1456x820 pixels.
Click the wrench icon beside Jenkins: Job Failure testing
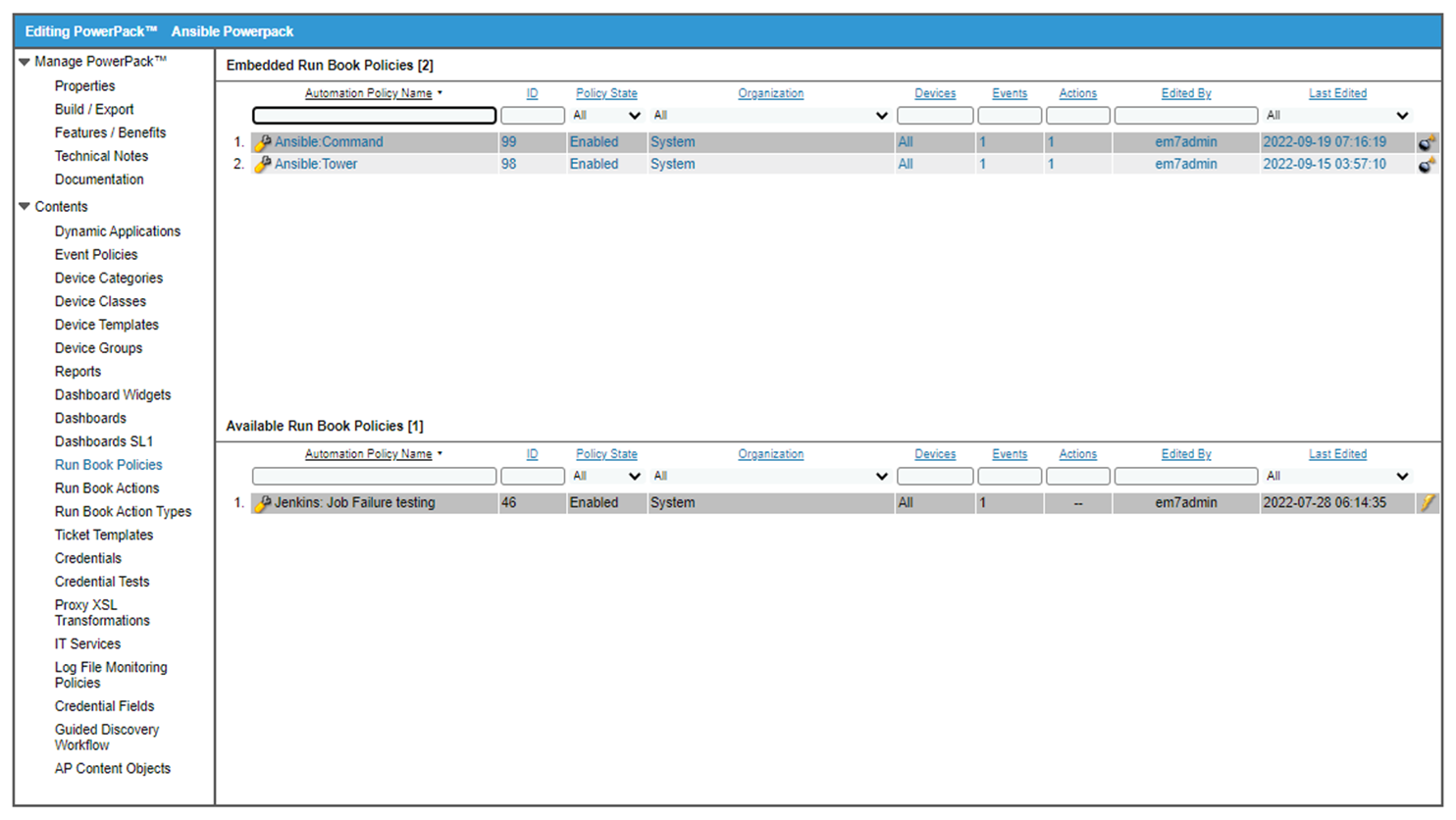(x=262, y=503)
